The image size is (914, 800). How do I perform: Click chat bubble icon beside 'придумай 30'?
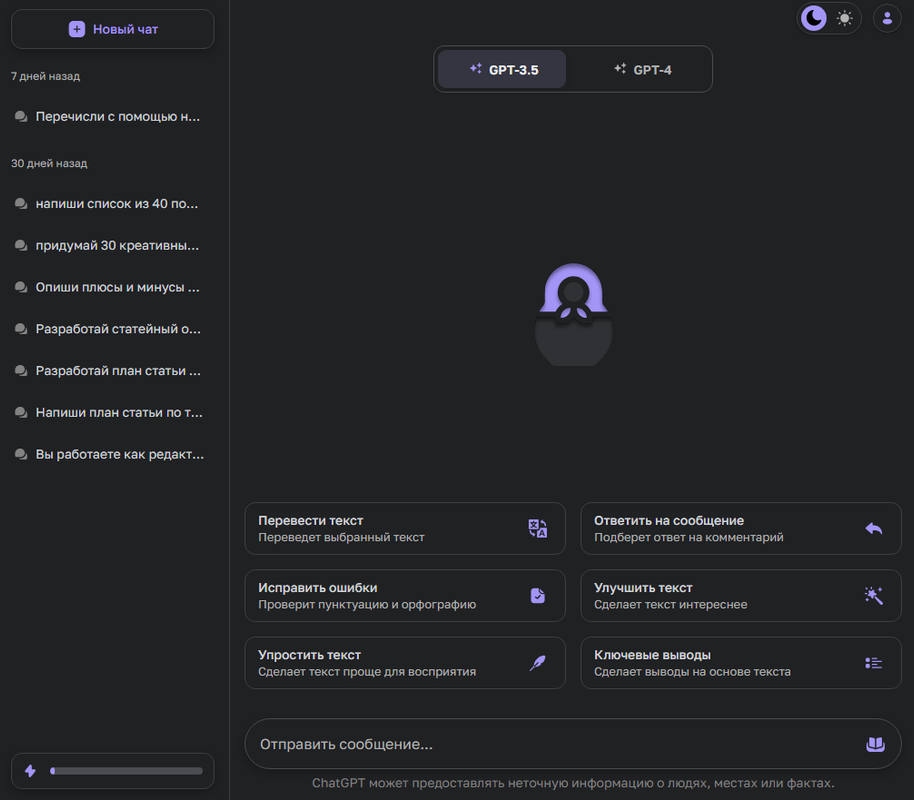21,245
